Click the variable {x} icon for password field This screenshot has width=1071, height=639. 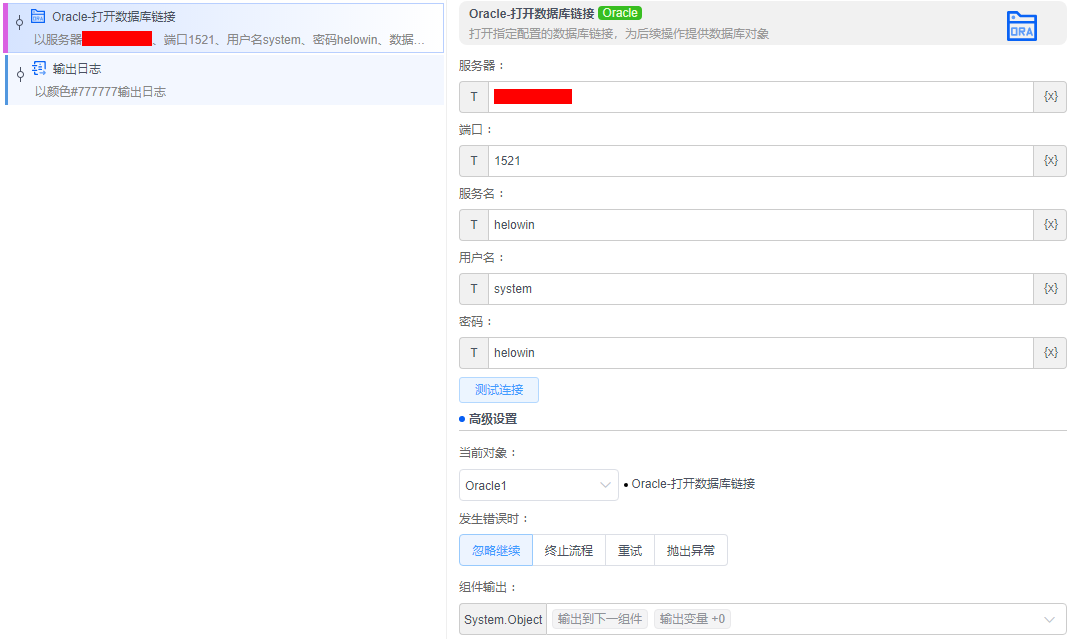tap(1050, 353)
